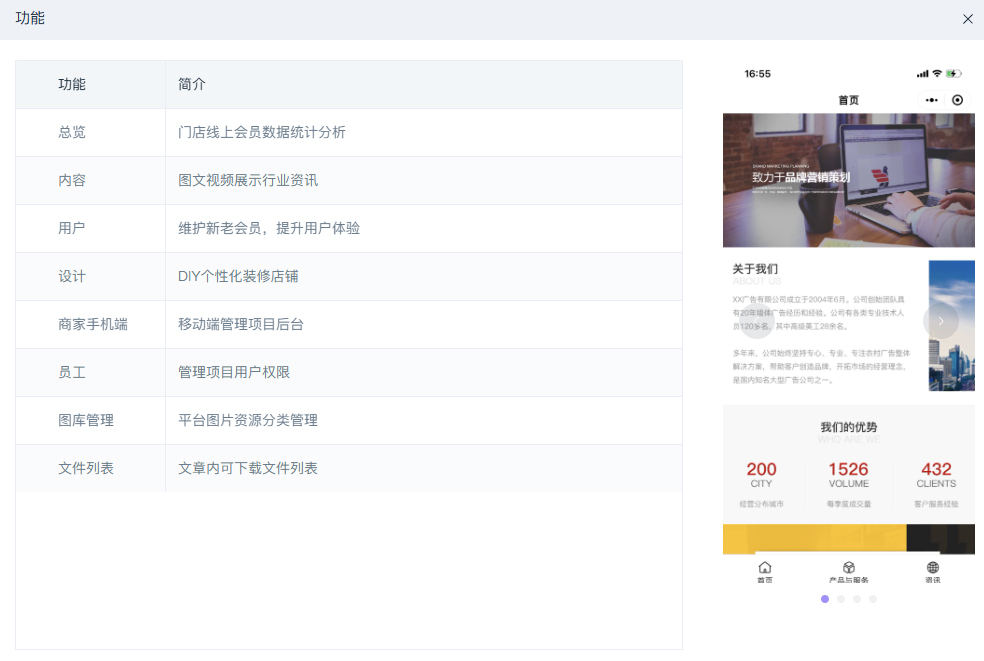984x661 pixels.
Task: Click the 文件列表 function cell
Action: [x=90, y=468]
